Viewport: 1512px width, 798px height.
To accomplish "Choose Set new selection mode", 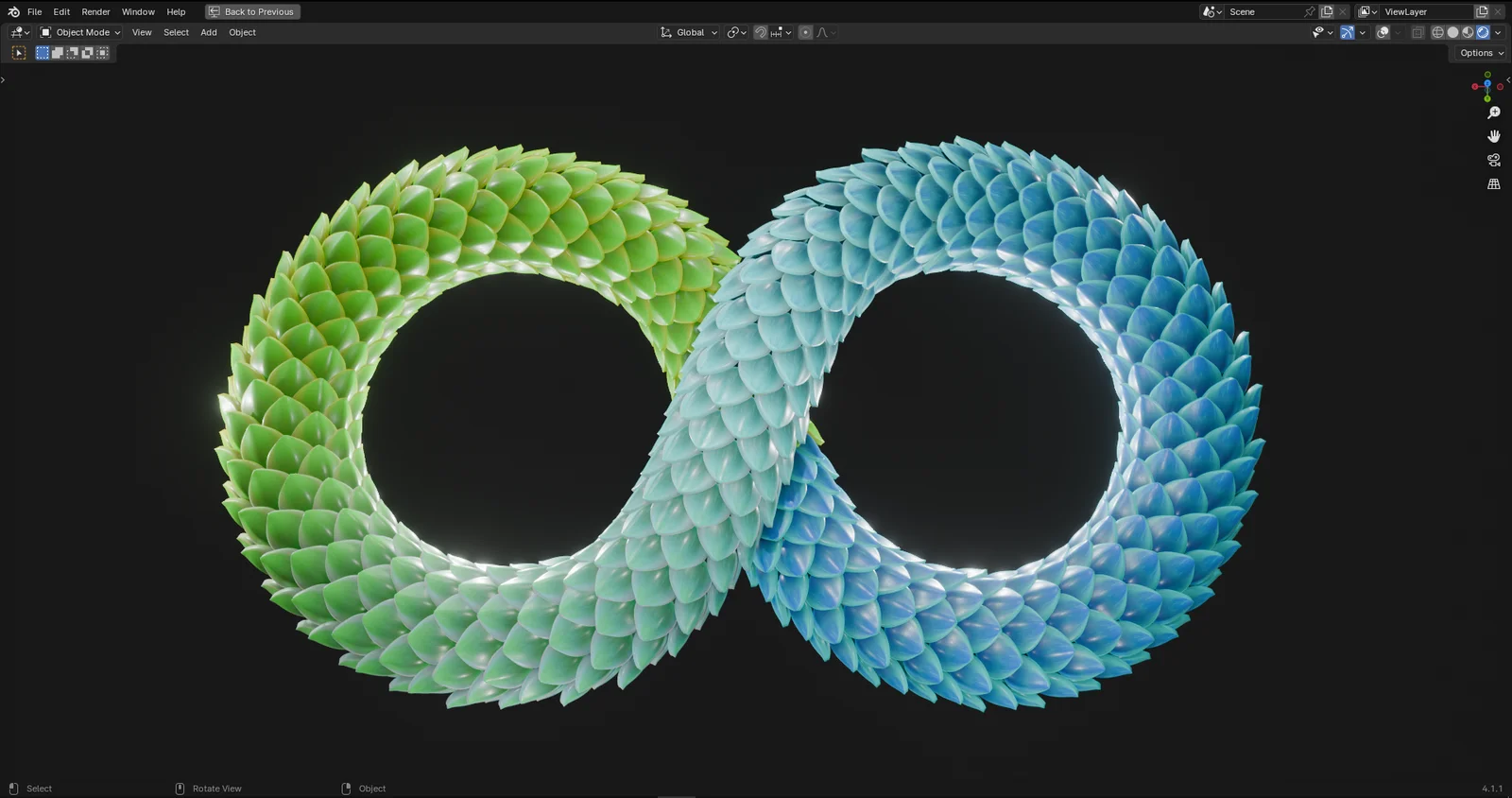I will (43, 53).
